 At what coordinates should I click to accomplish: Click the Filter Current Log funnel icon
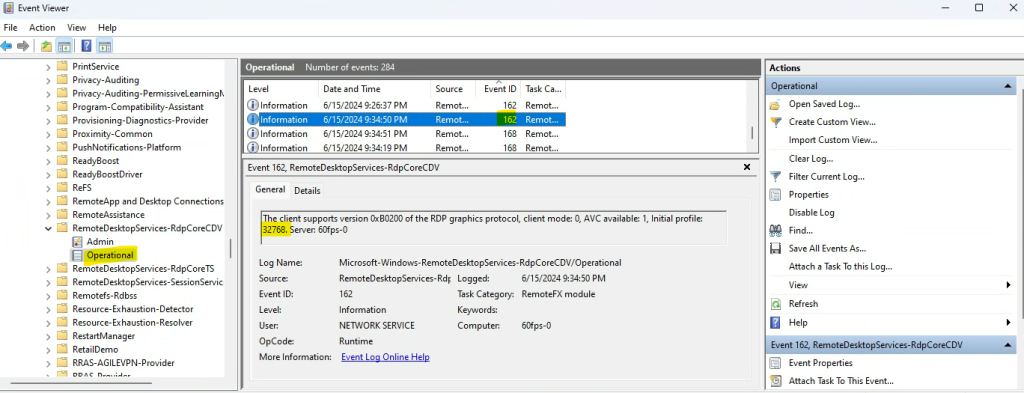[775, 176]
